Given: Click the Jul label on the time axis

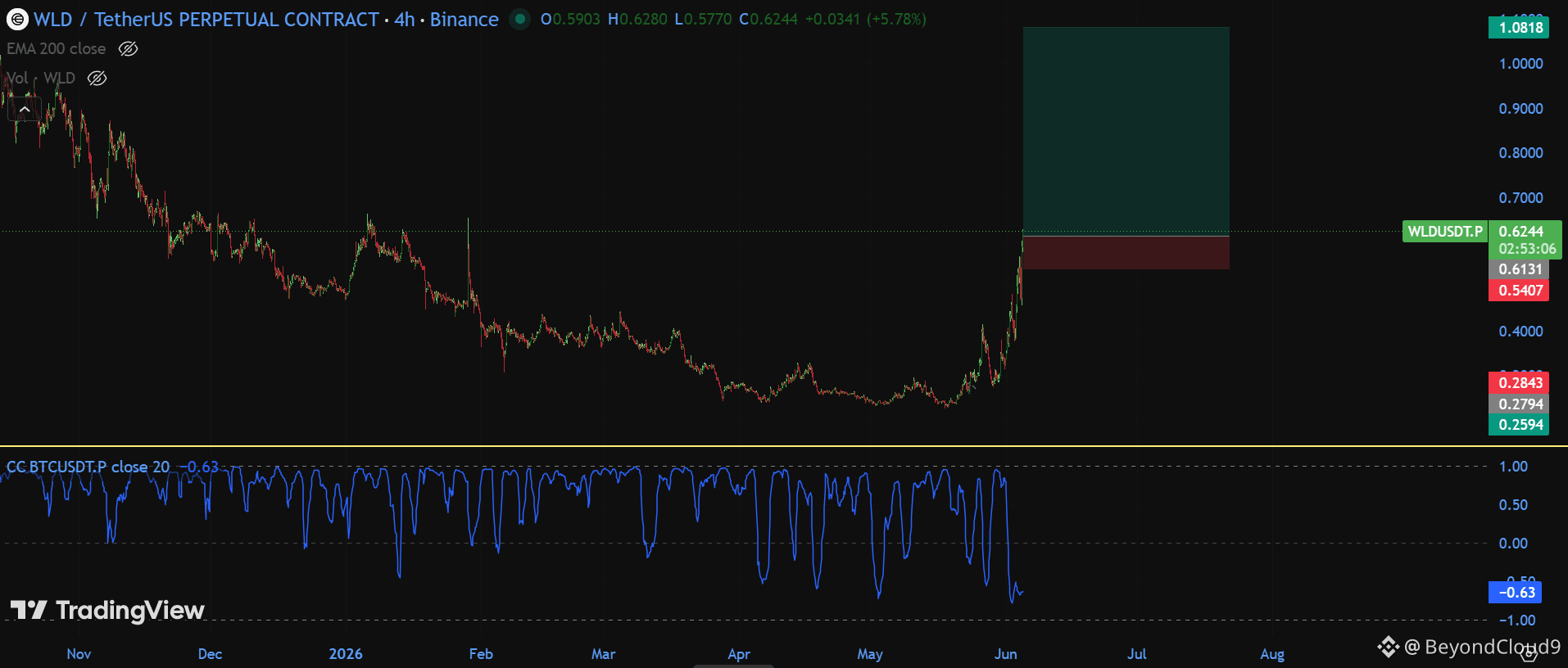Looking at the screenshot, I should (1136, 654).
